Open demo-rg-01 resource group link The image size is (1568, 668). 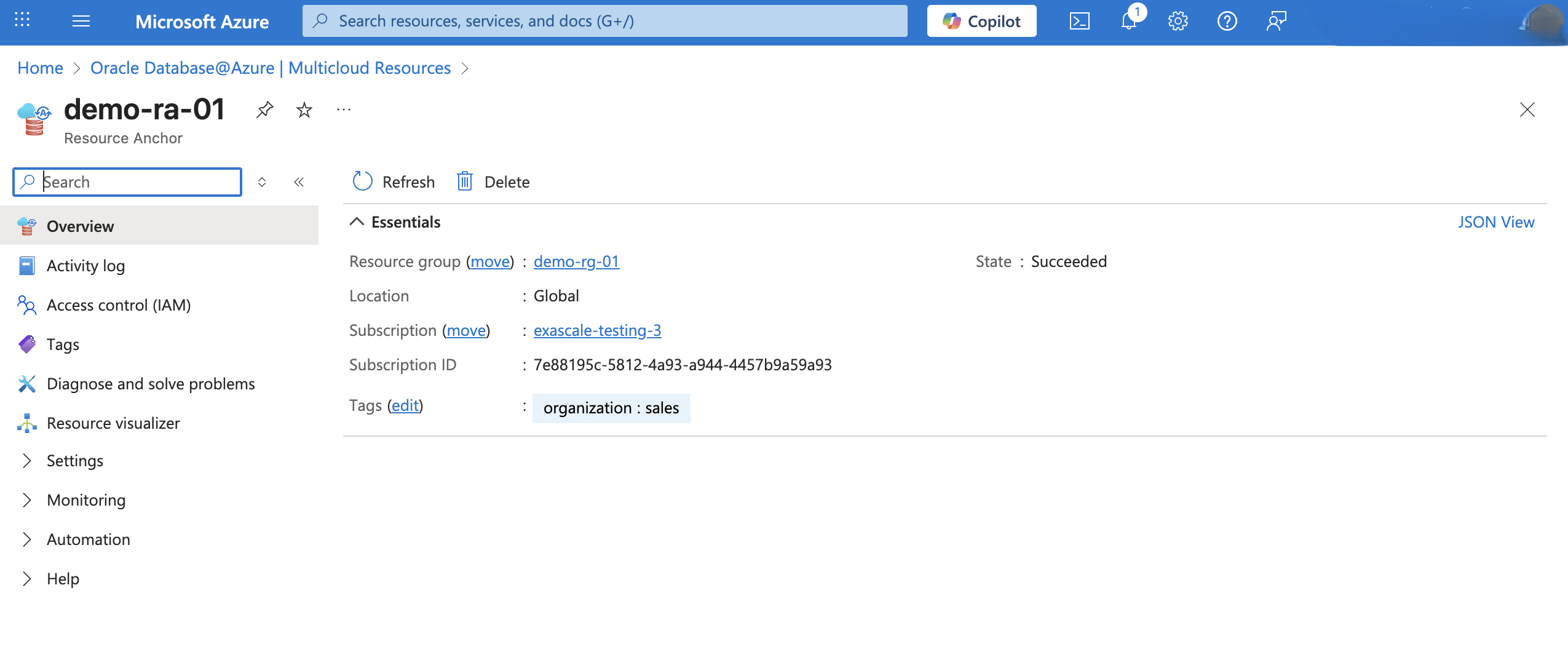tap(576, 261)
